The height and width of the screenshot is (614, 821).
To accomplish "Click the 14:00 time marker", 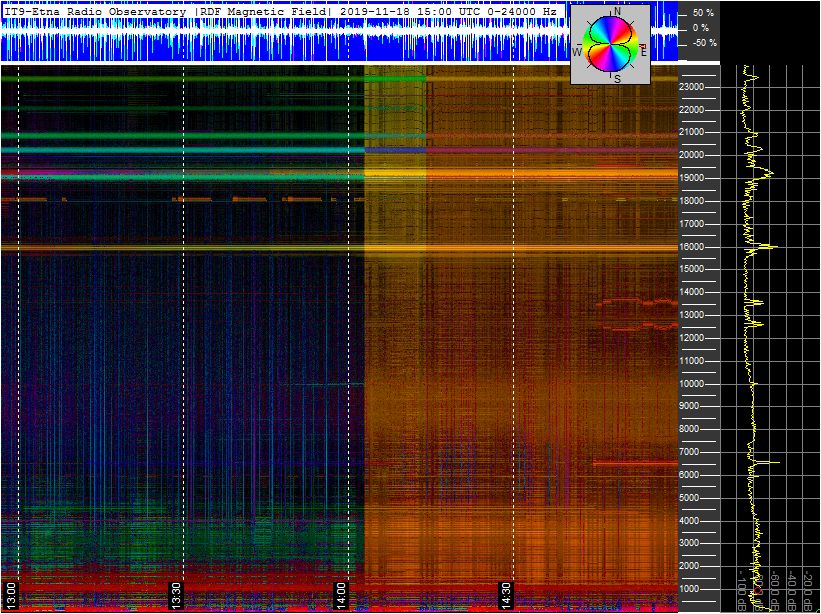I will click(x=341, y=595).
